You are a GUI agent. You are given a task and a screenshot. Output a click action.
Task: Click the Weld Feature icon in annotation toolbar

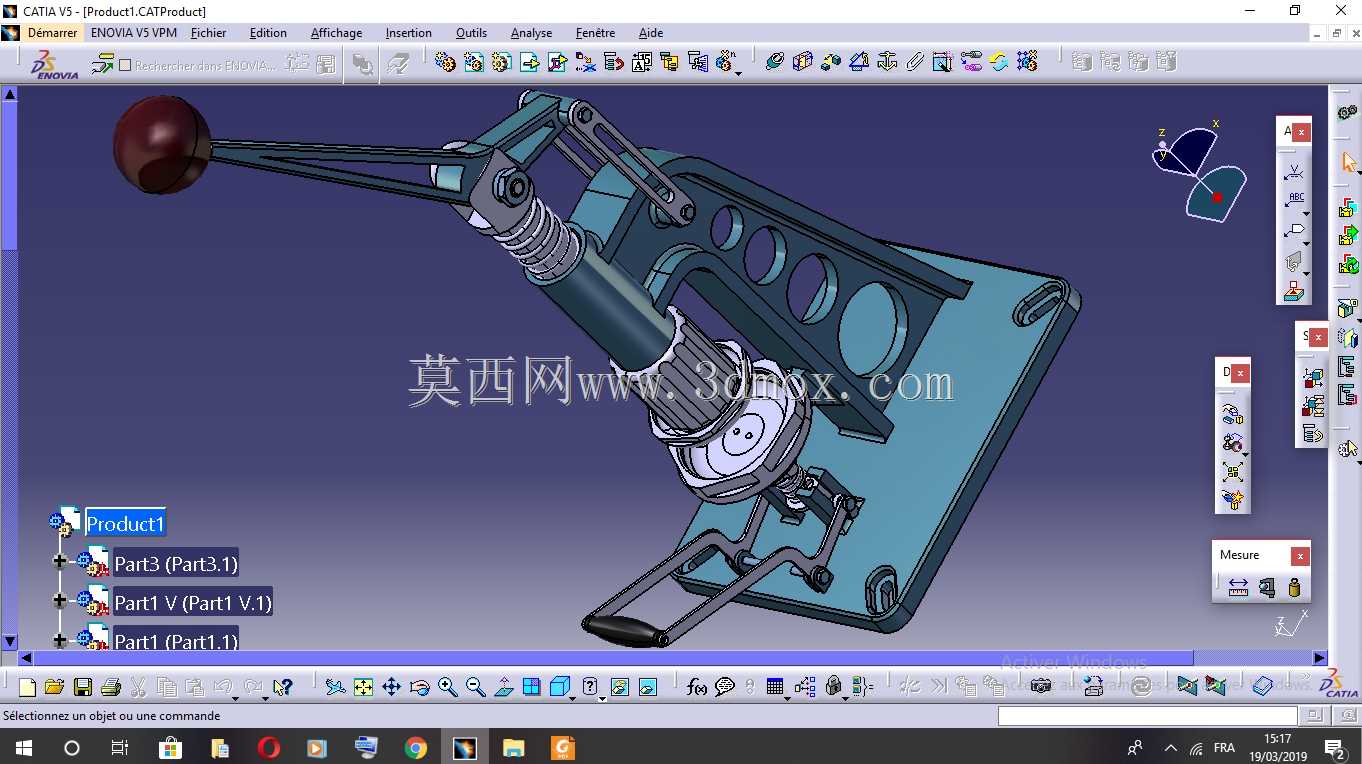pos(1295,171)
